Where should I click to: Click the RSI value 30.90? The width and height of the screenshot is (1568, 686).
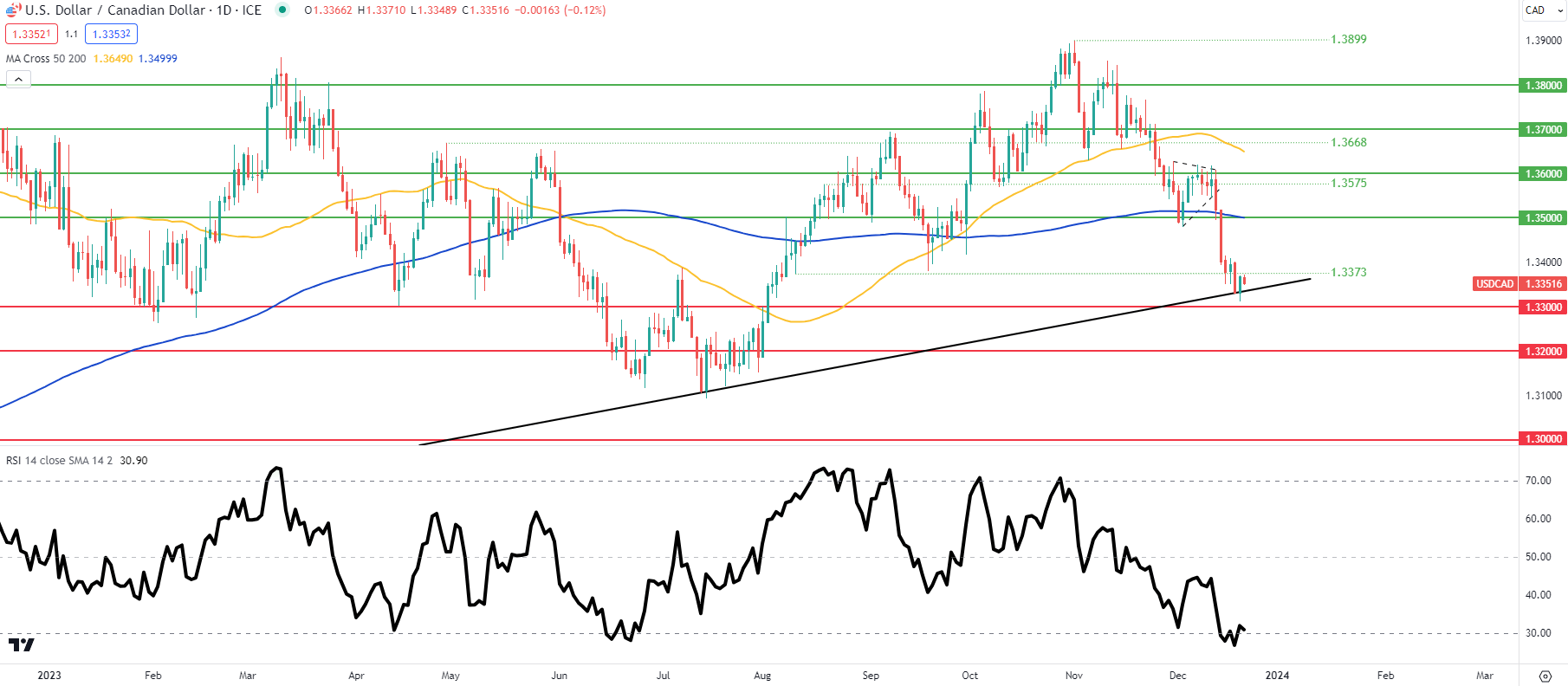click(133, 461)
